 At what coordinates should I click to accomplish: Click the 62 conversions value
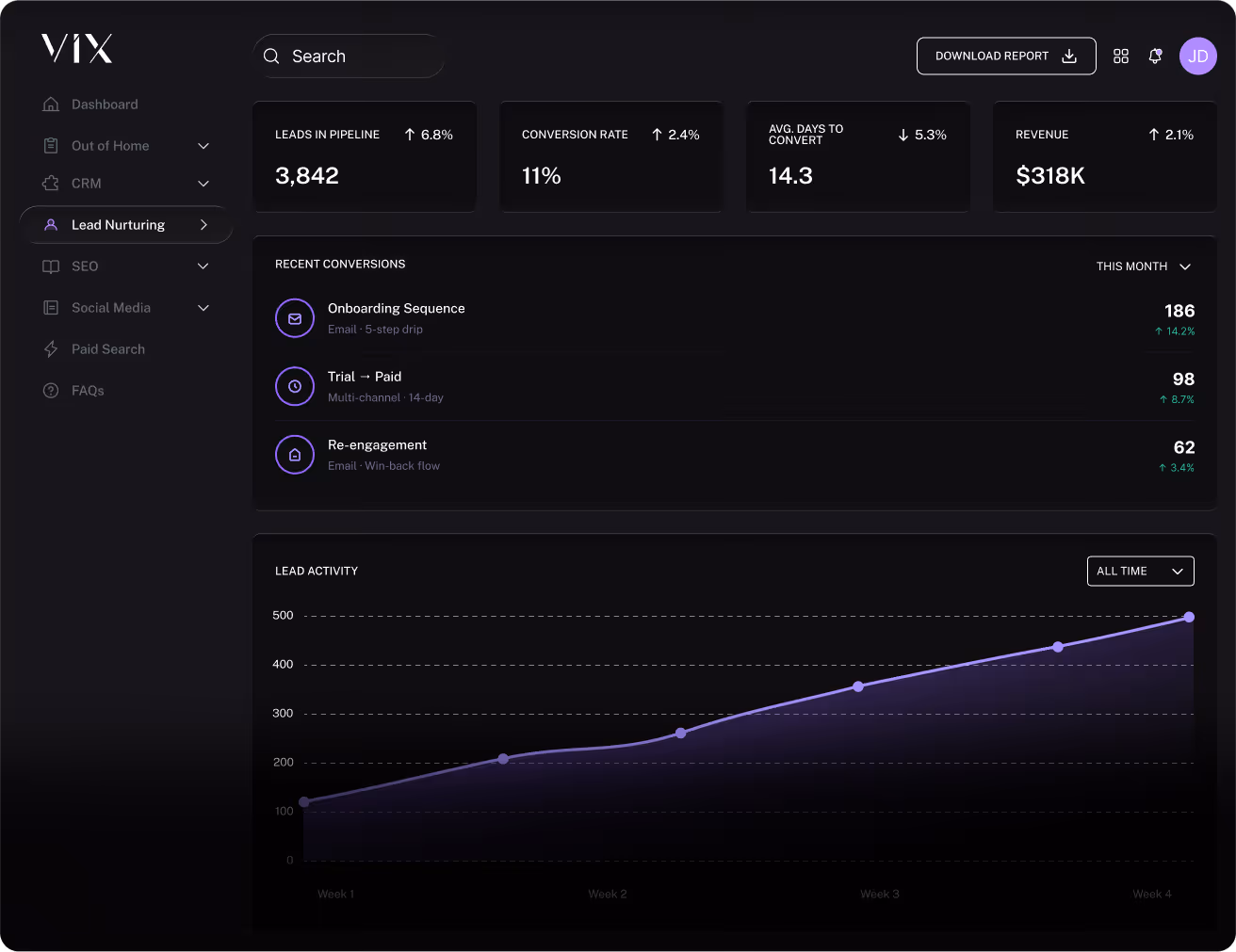1184,447
